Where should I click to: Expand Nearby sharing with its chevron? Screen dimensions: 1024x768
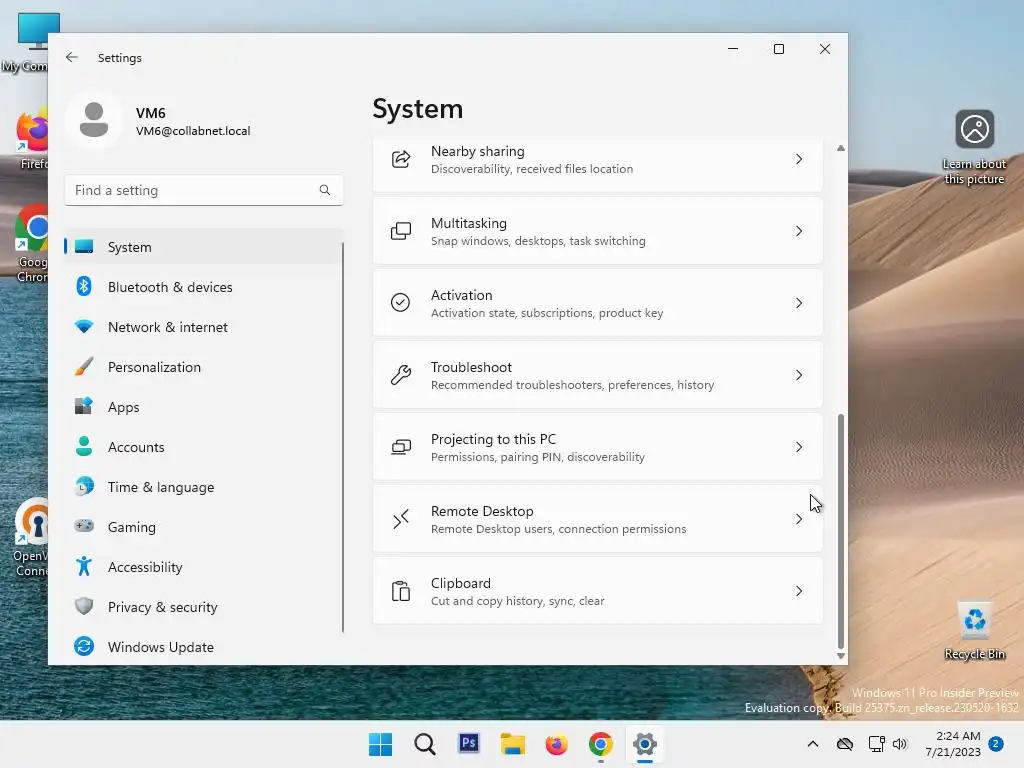(799, 159)
